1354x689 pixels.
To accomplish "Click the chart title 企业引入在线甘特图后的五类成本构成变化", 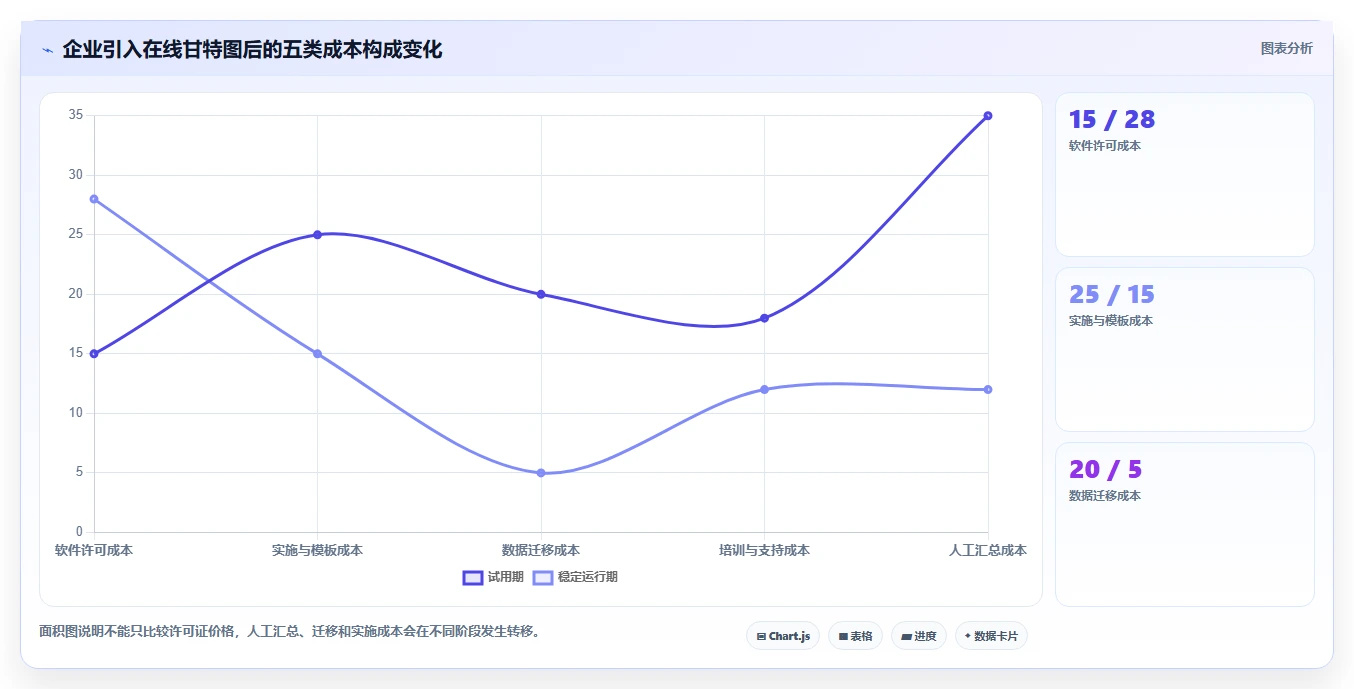I will pyautogui.click(x=252, y=49).
